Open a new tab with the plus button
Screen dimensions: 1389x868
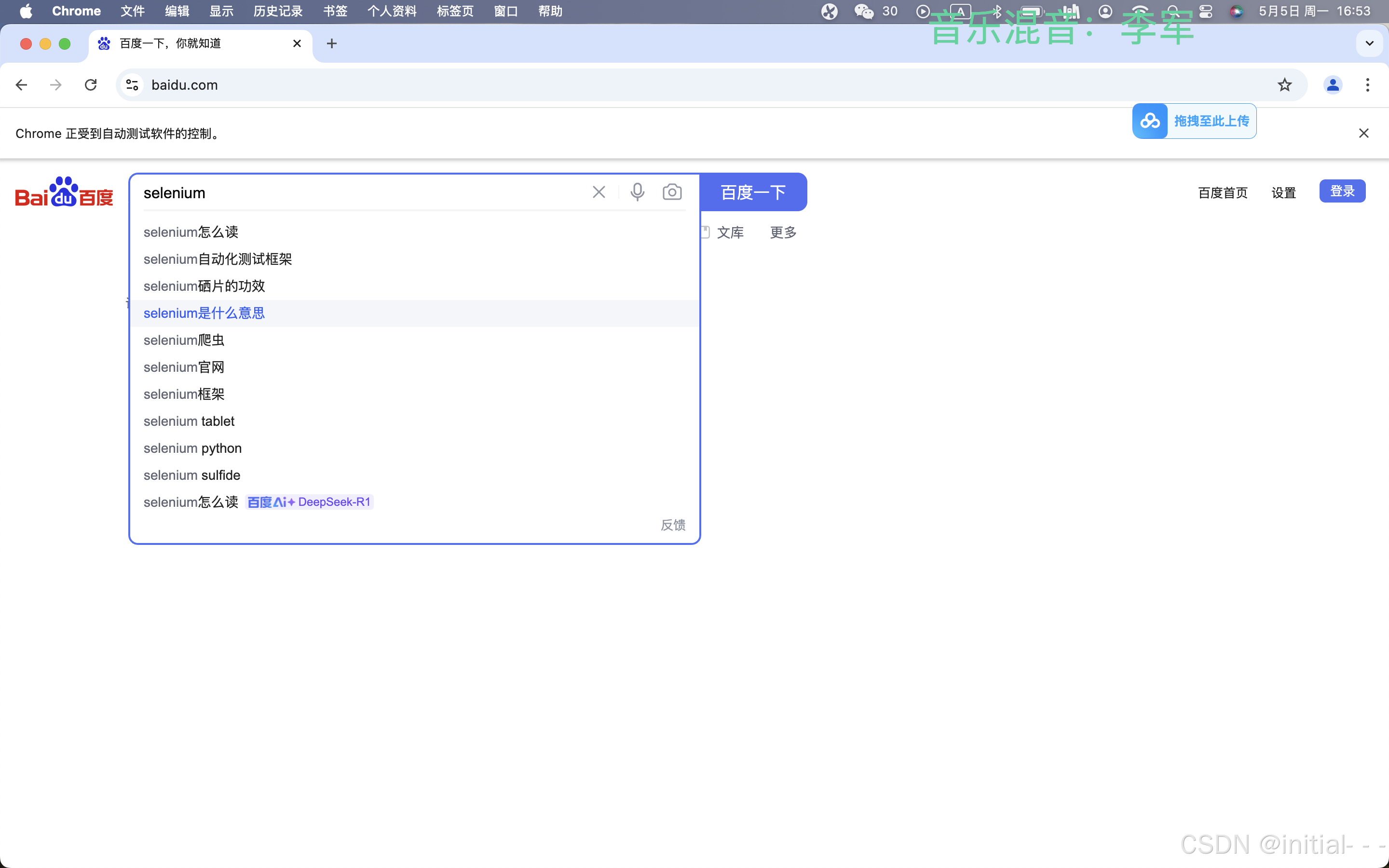point(332,43)
